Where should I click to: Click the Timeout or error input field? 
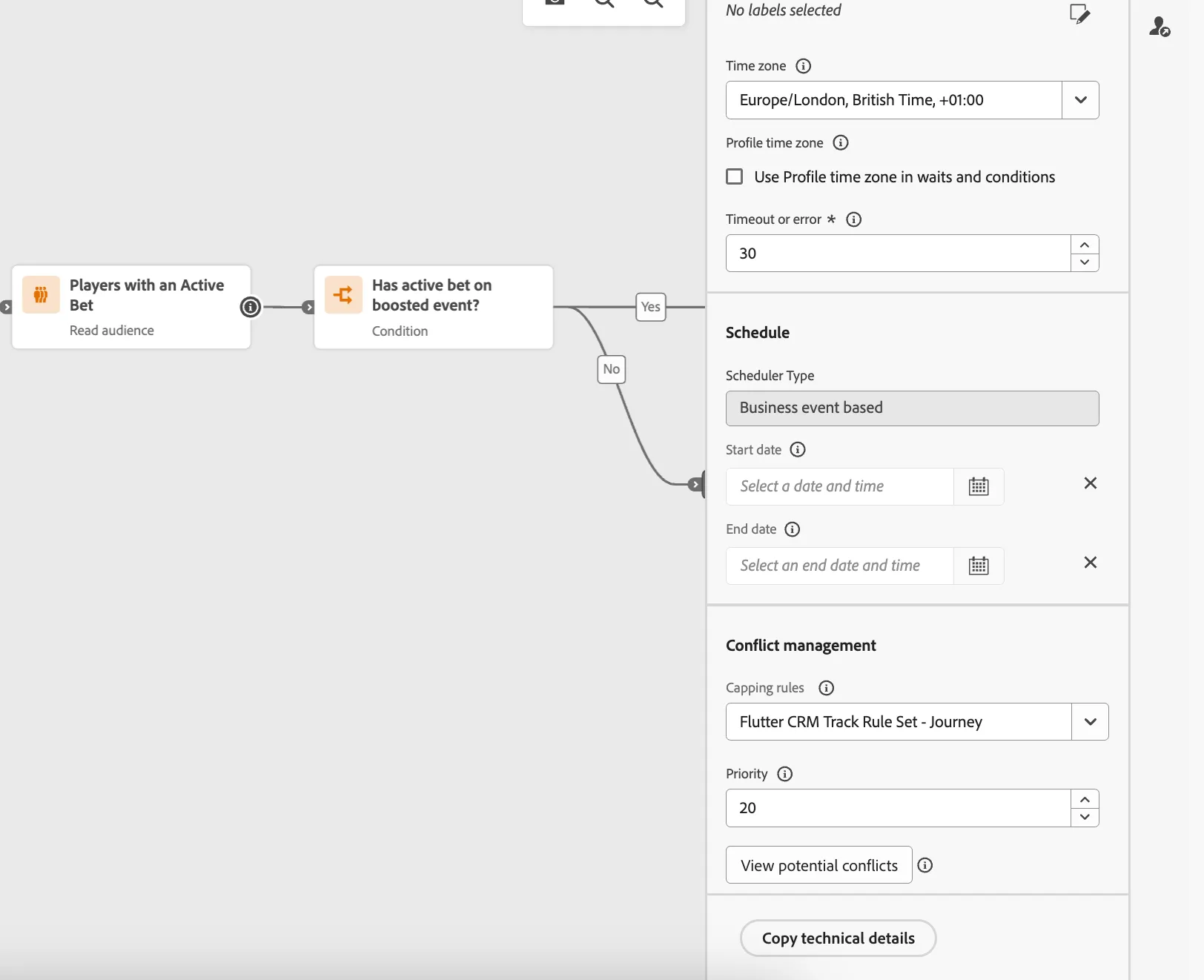[899, 254]
